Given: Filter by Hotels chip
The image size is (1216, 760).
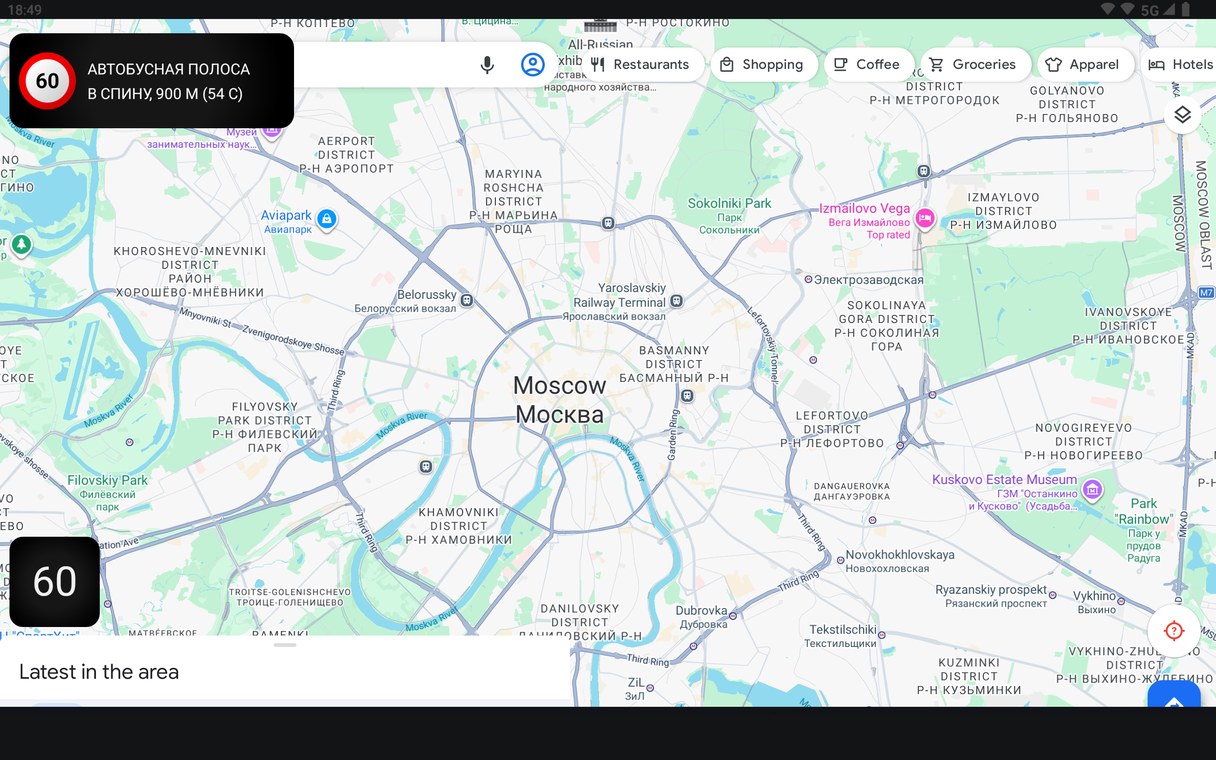Looking at the screenshot, I should pos(1180,65).
